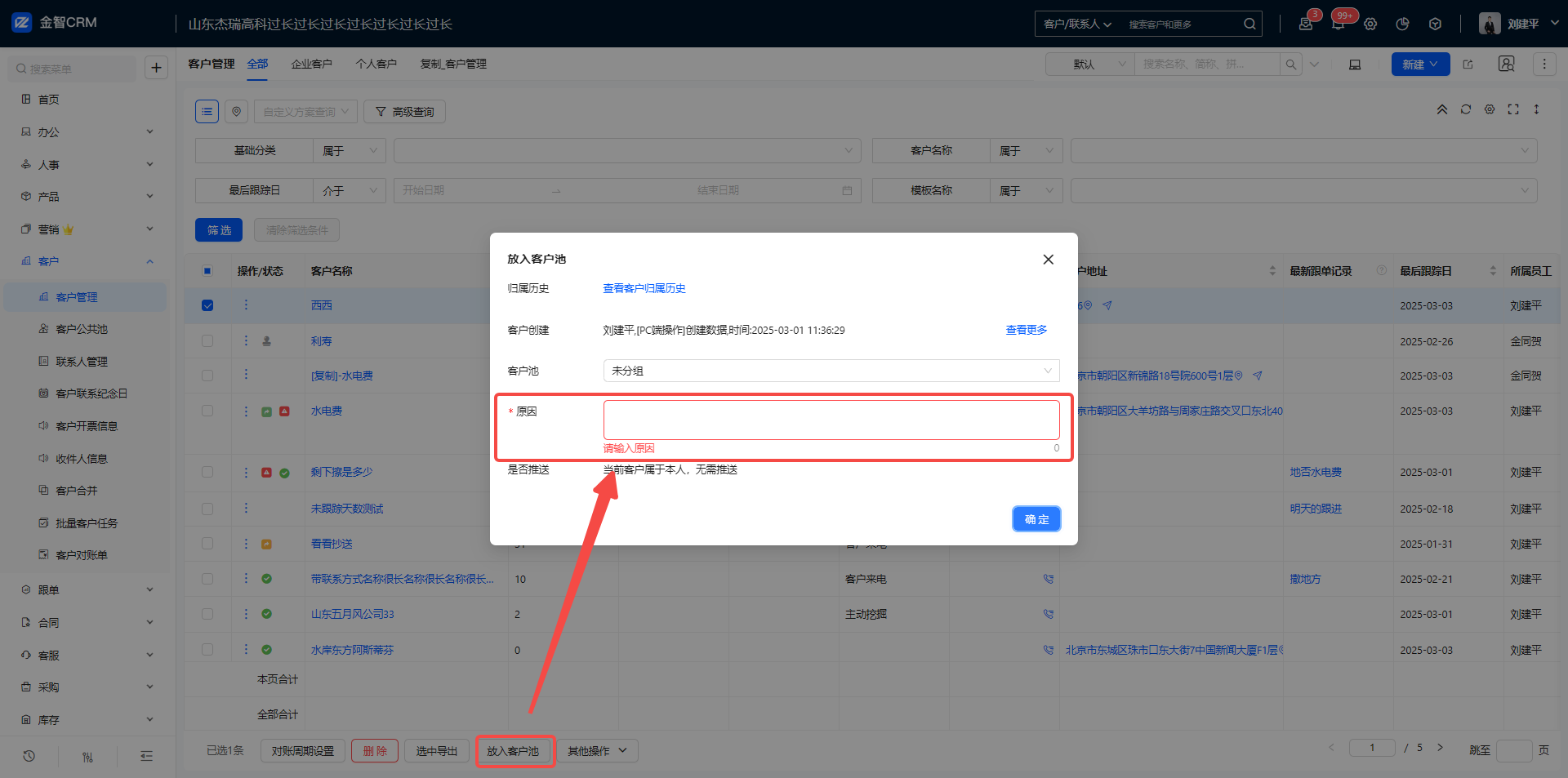
Task: Open table column settings gear
Action: (x=1490, y=109)
